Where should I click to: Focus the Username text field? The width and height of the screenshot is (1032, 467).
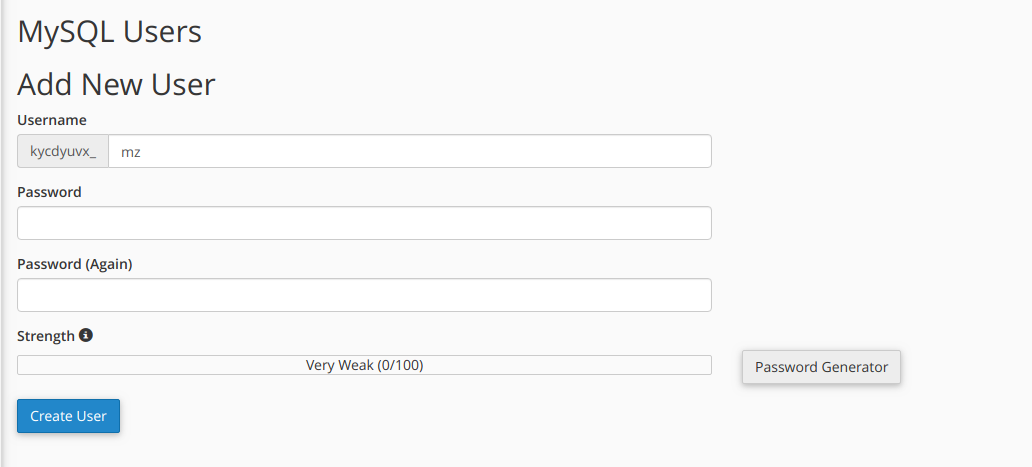point(410,152)
